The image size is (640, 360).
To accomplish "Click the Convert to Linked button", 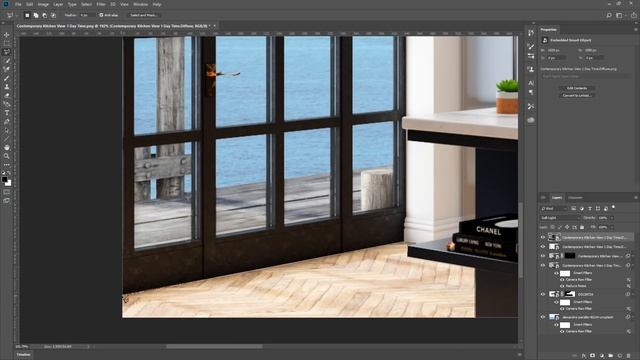I will click(x=577, y=96).
